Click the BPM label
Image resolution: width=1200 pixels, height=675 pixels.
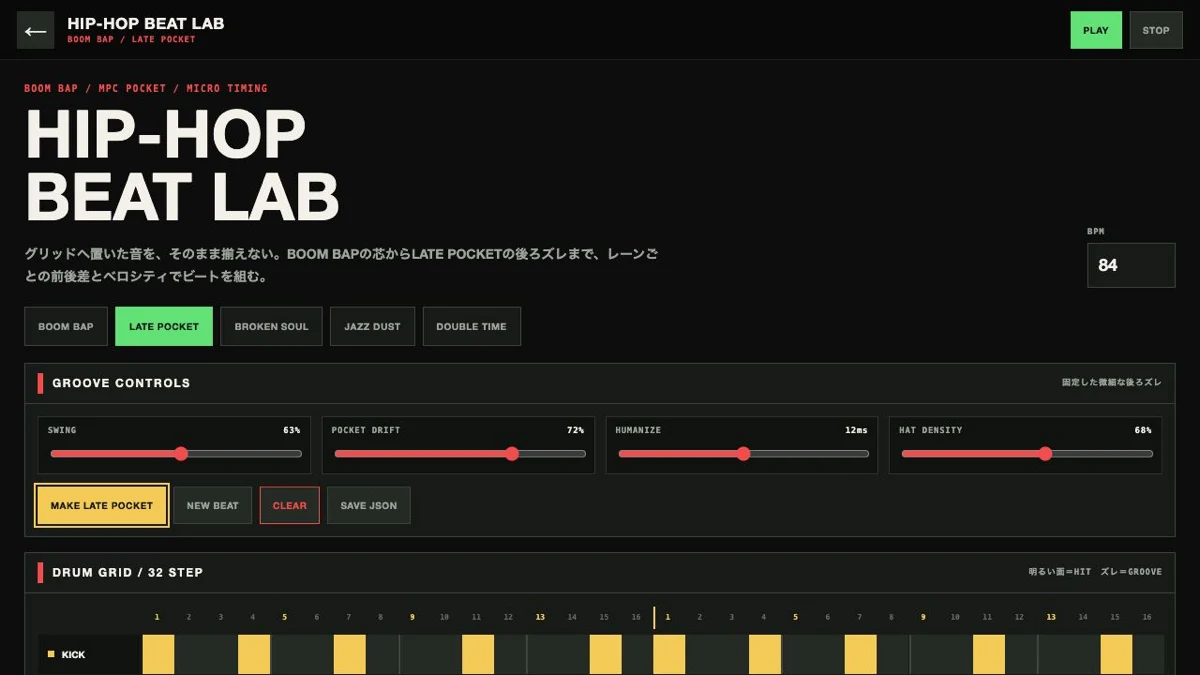point(1096,231)
